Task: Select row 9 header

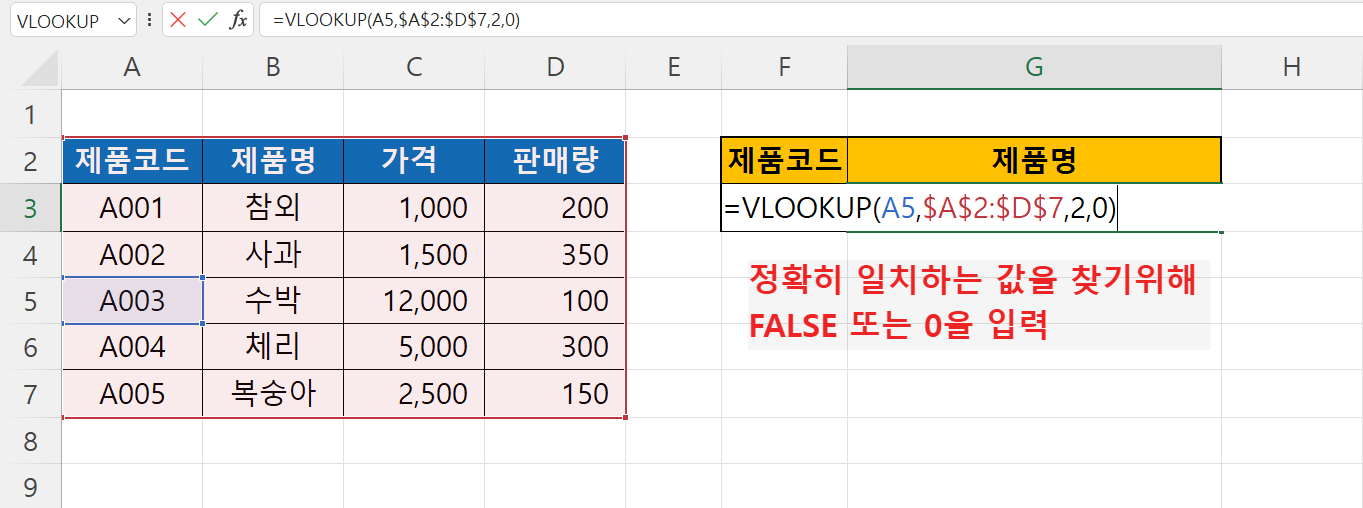Action: coord(31,487)
